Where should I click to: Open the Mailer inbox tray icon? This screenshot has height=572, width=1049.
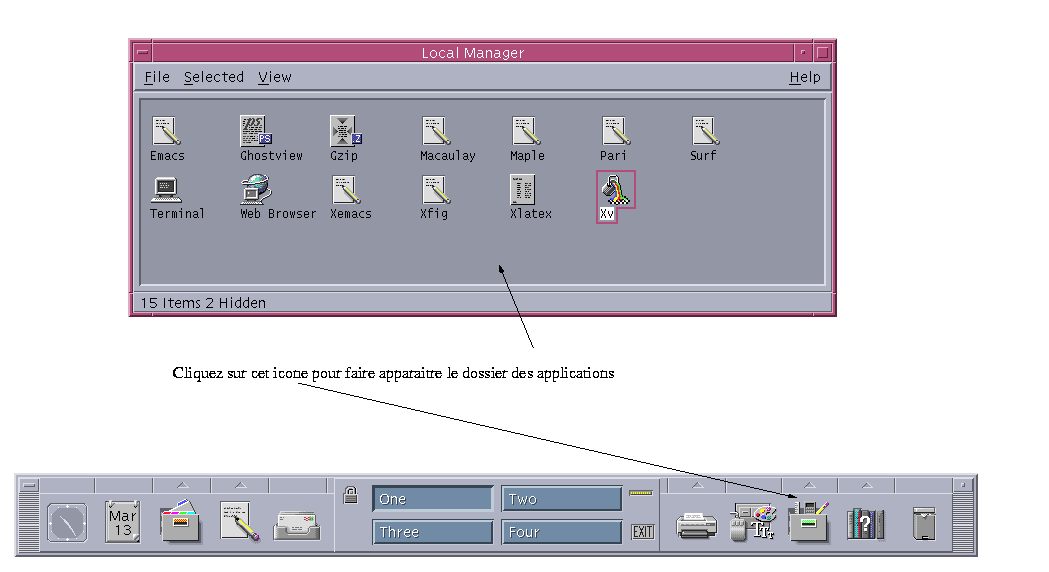click(297, 526)
